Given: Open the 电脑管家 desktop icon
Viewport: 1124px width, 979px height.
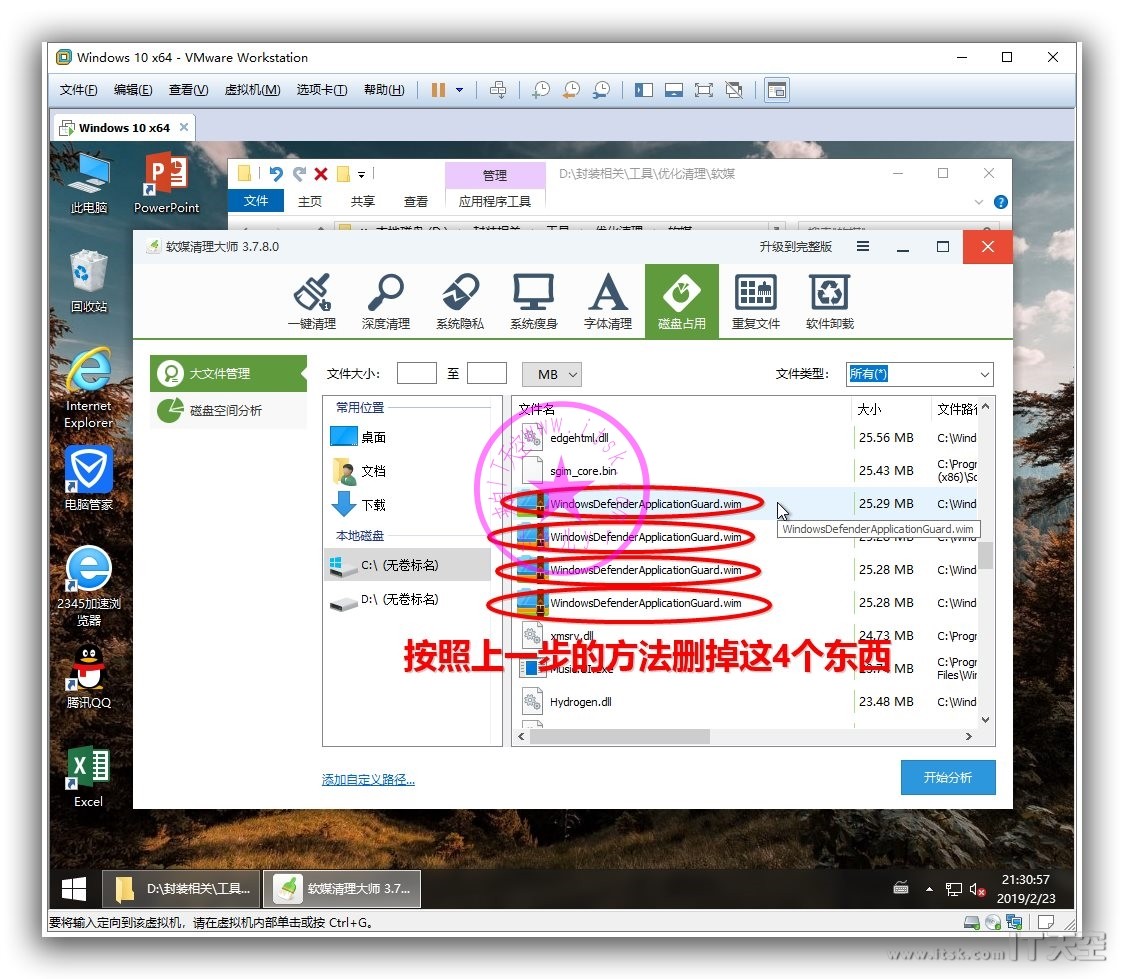Looking at the screenshot, I should coord(89,478).
